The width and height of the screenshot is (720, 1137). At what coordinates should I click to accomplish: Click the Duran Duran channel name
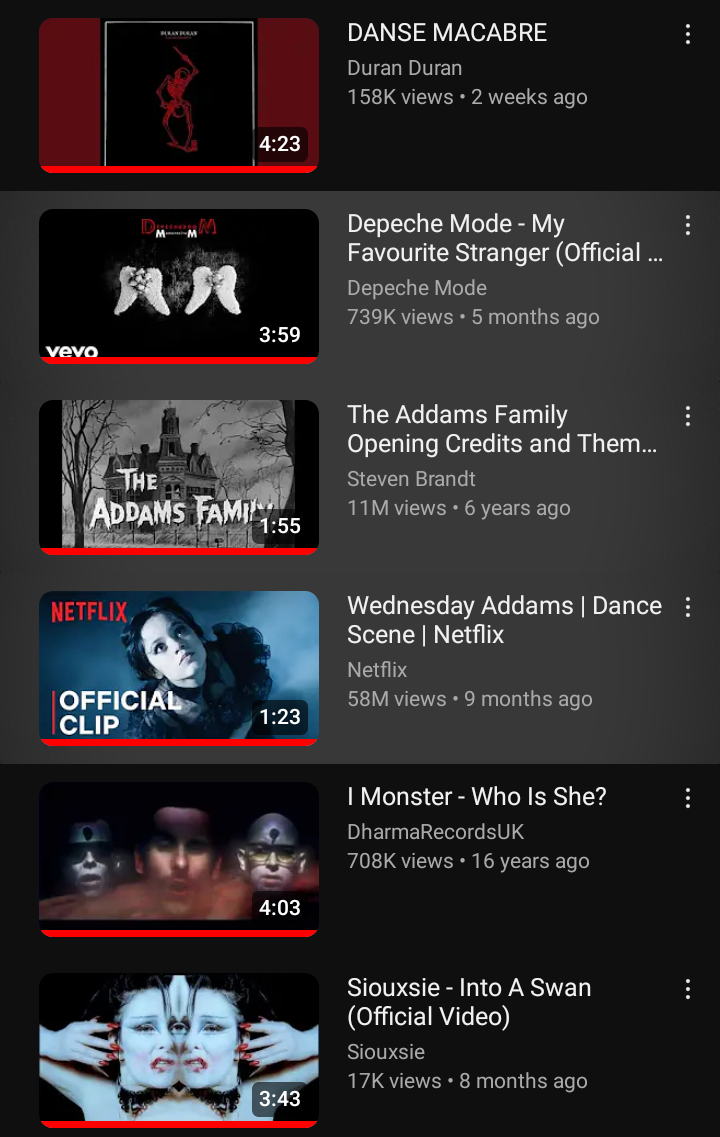pyautogui.click(x=405, y=68)
